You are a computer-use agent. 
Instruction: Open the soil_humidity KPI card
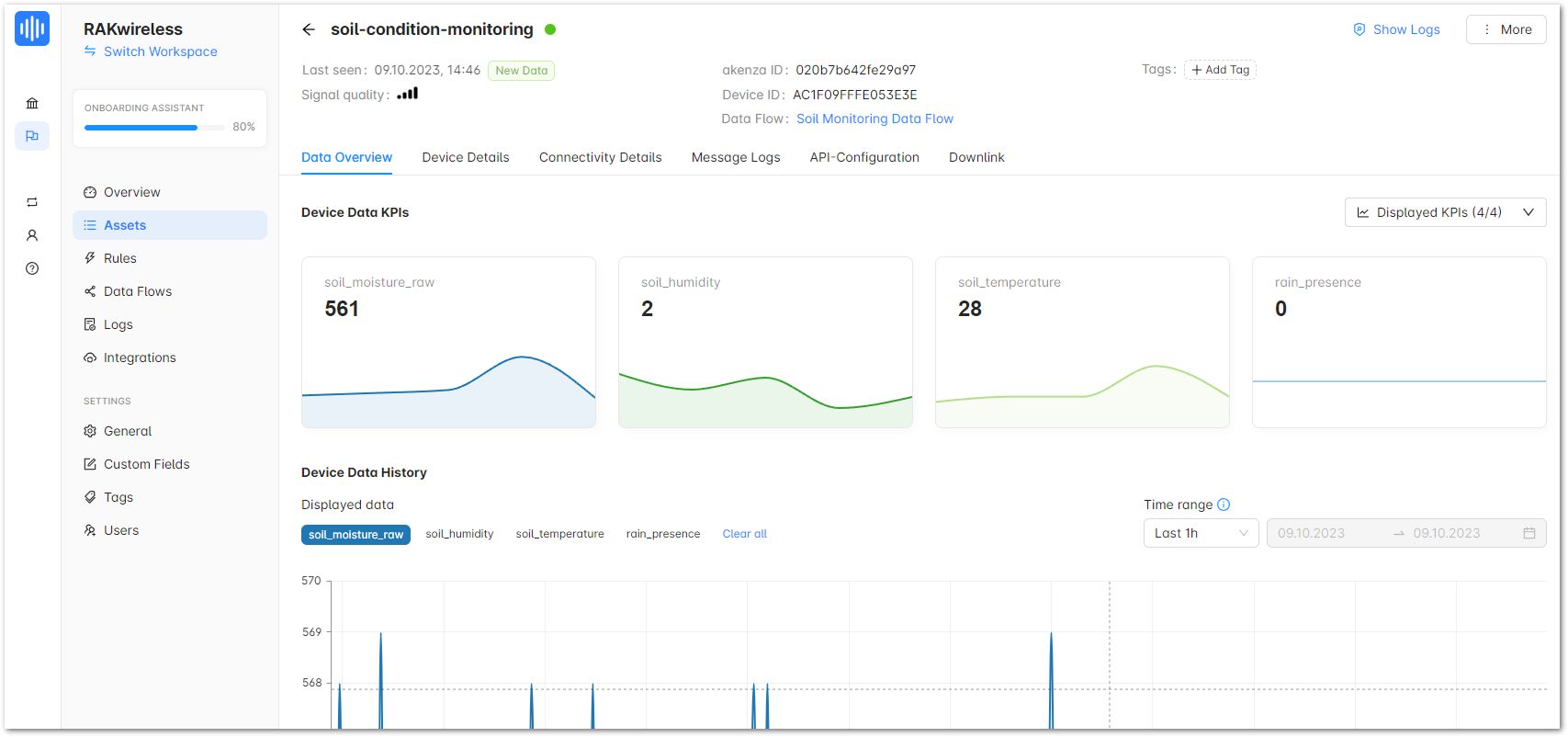click(765, 342)
